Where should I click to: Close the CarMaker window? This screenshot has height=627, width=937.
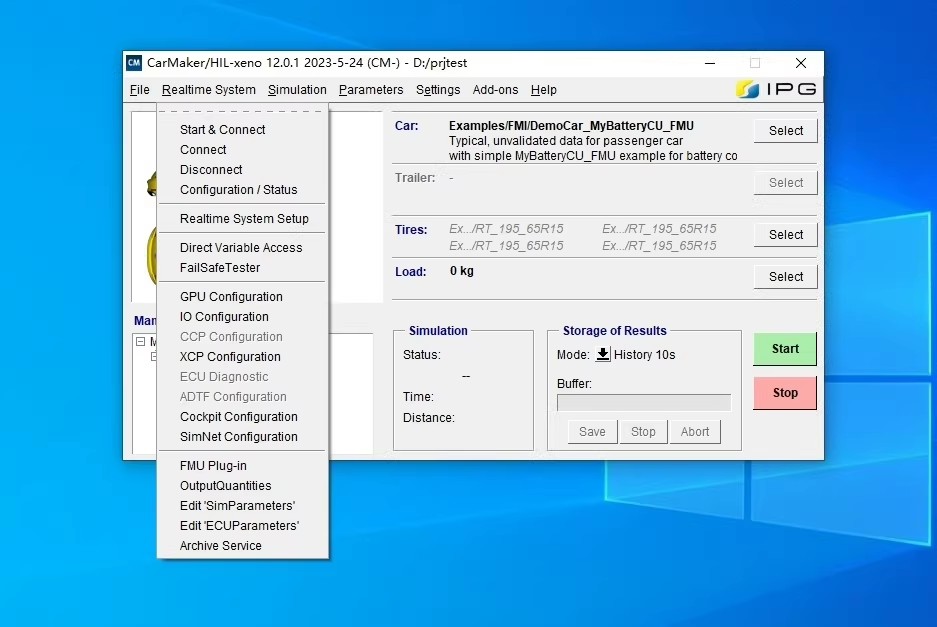pyautogui.click(x=801, y=63)
